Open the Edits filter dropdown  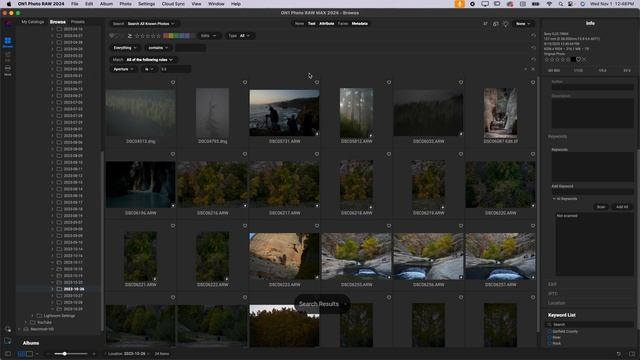click(209, 36)
